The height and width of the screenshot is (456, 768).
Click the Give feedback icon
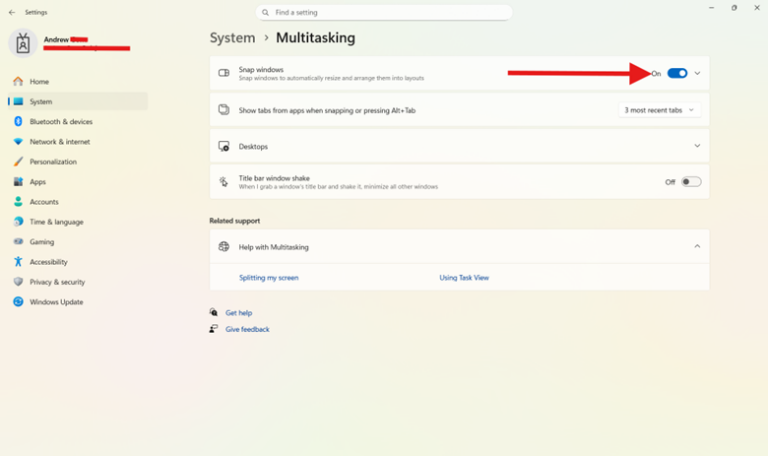[x=214, y=329]
